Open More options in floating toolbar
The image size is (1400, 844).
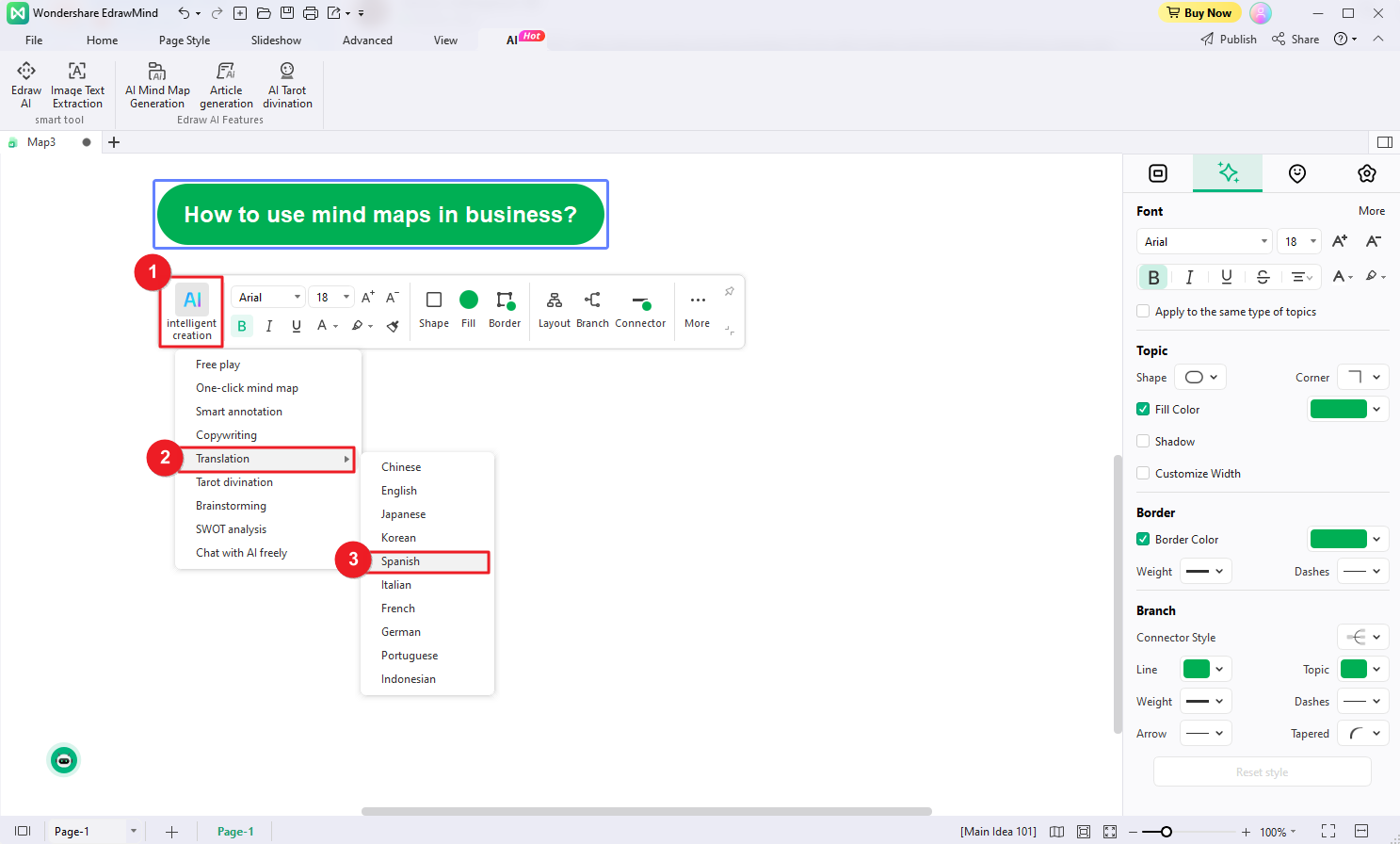698,309
